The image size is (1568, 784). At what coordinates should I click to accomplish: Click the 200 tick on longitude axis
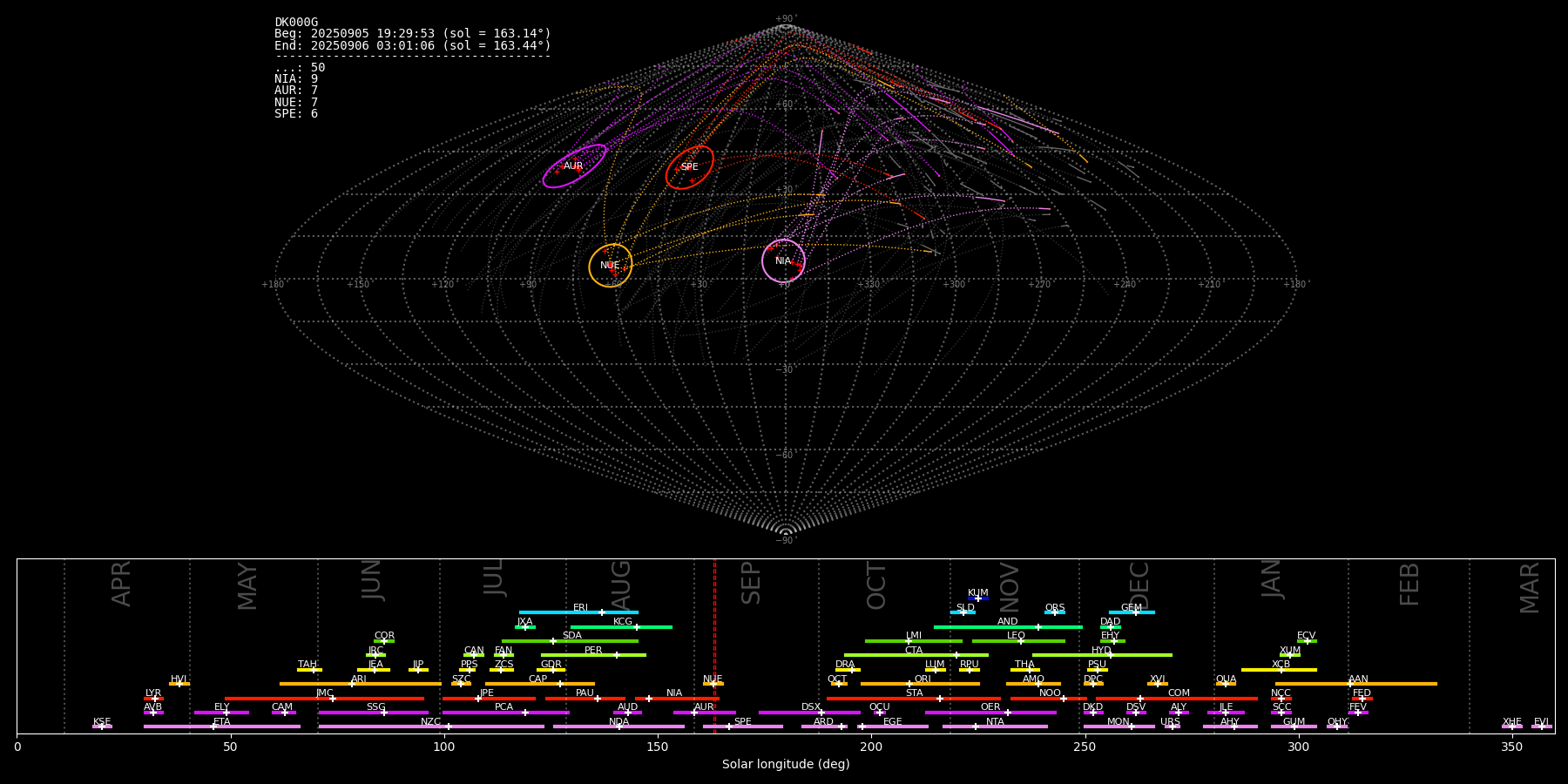tap(871, 747)
